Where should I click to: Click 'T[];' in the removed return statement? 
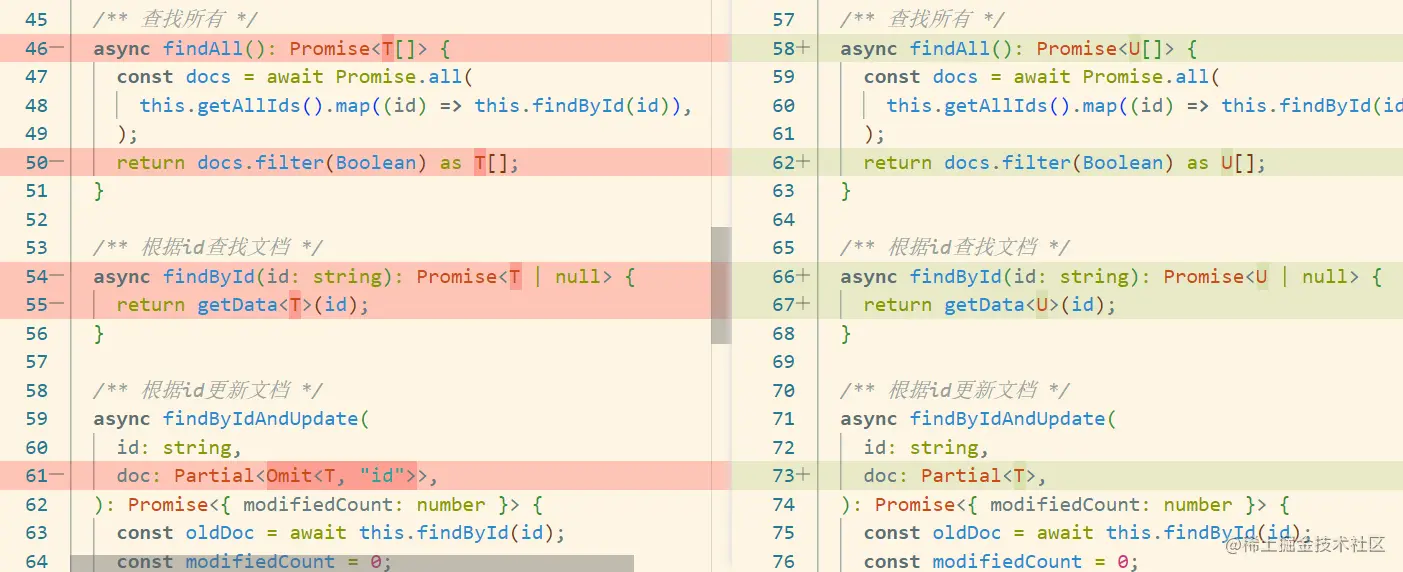pos(497,162)
